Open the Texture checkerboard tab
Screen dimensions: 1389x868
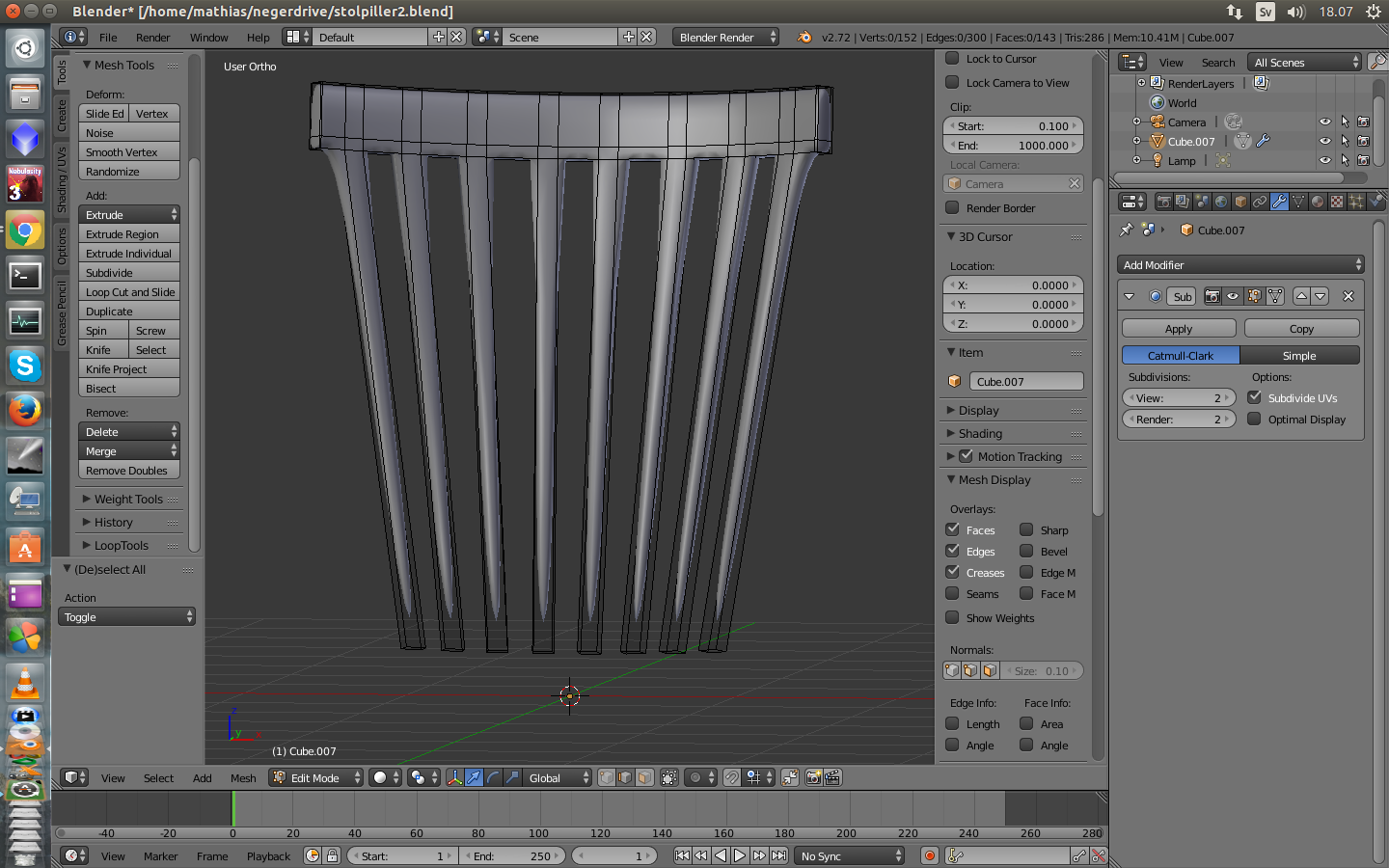(1337, 202)
